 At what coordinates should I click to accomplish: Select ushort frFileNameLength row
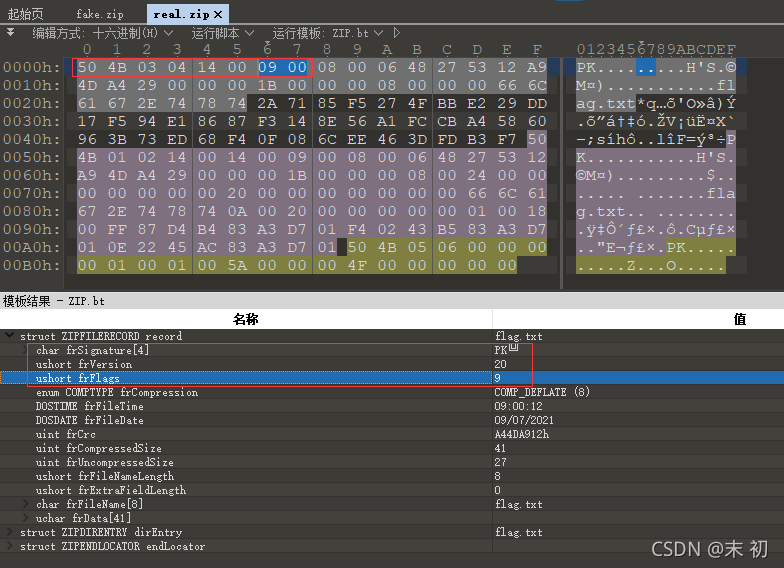(392, 476)
